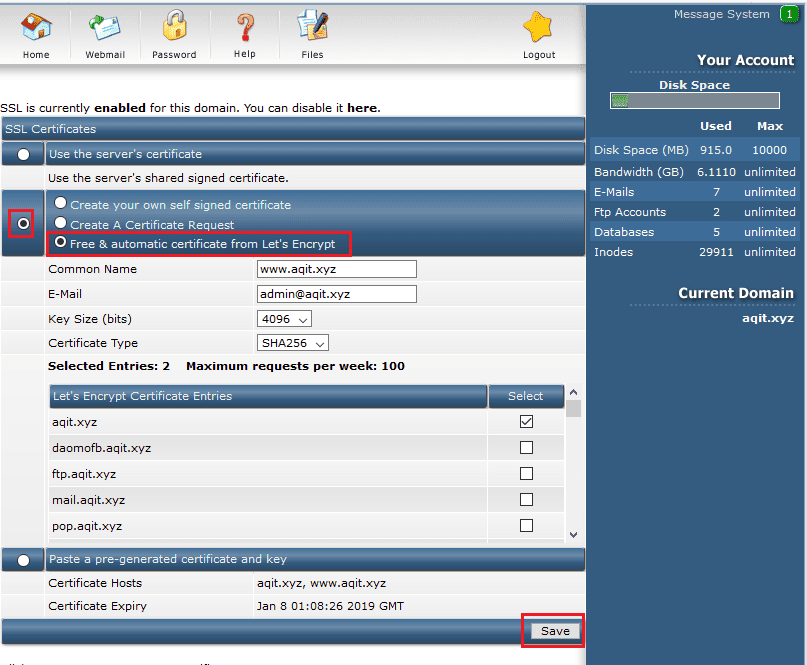Click the 'Bandwidth (GB)' row label
This screenshot has width=807, height=665.
(x=639, y=172)
